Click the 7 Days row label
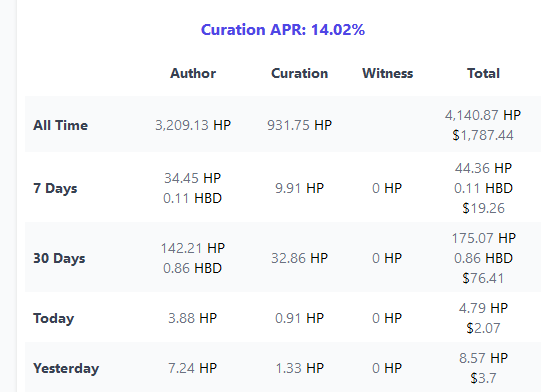 55,188
